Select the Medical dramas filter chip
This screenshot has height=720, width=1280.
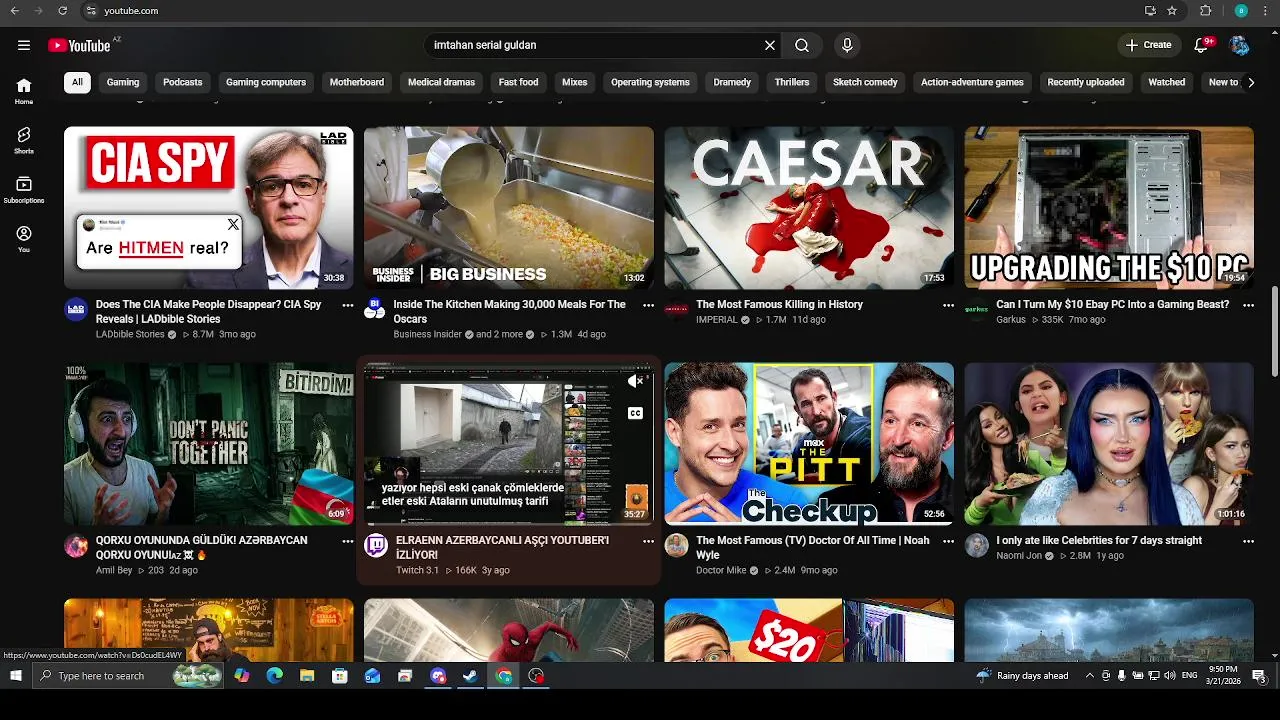(x=441, y=82)
